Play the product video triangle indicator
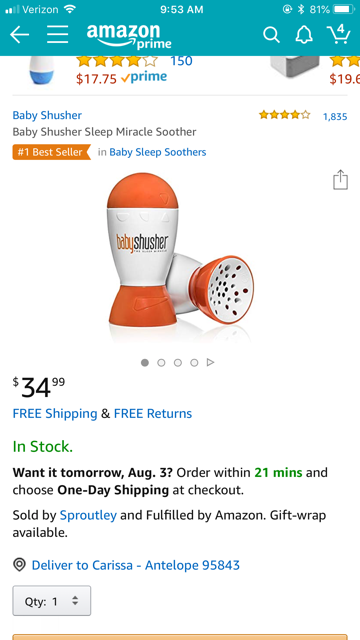 (x=210, y=362)
